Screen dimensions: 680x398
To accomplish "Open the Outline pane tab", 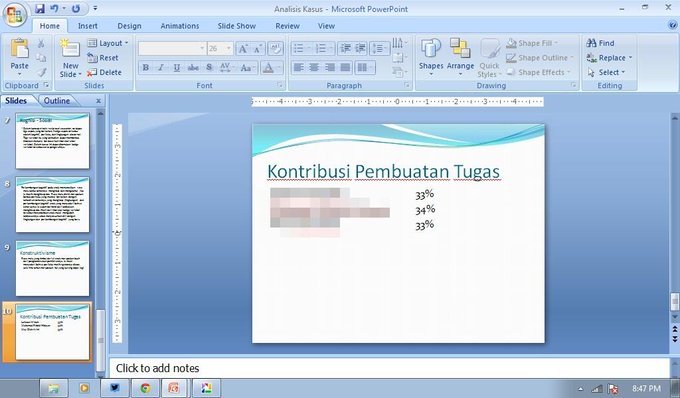I will pos(56,101).
